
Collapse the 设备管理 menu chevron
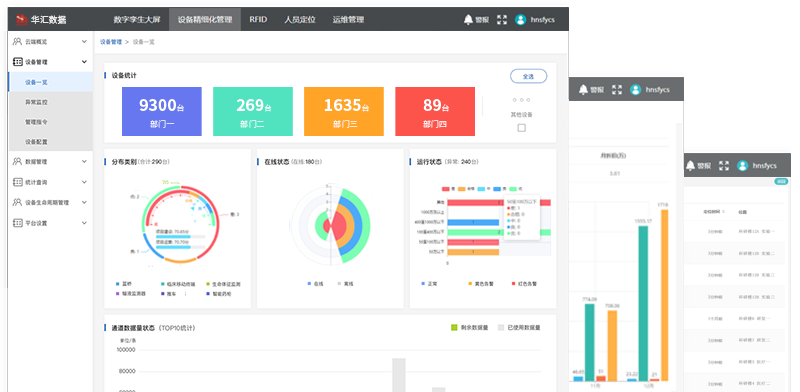click(84, 62)
